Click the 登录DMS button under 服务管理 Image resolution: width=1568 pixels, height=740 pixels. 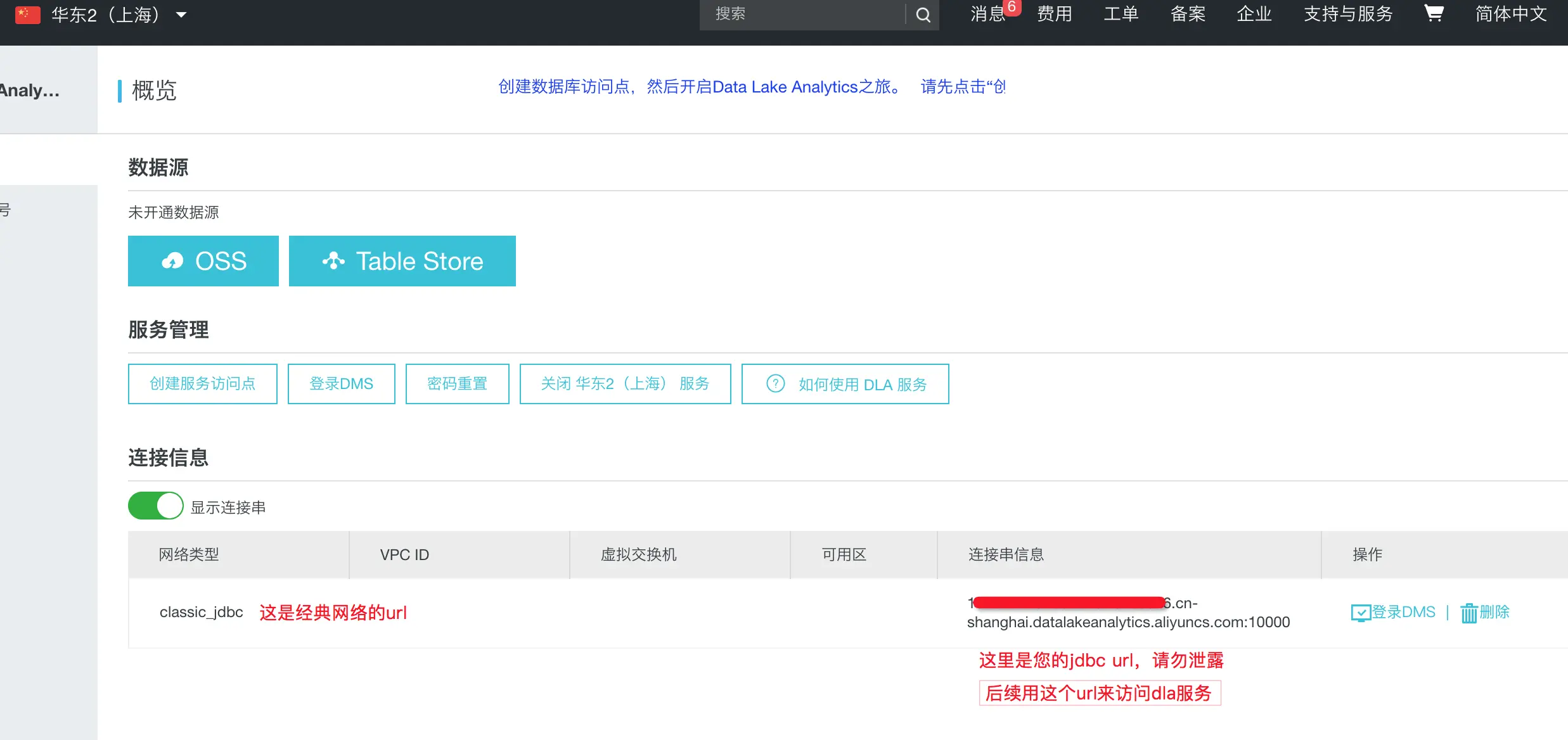tap(342, 384)
